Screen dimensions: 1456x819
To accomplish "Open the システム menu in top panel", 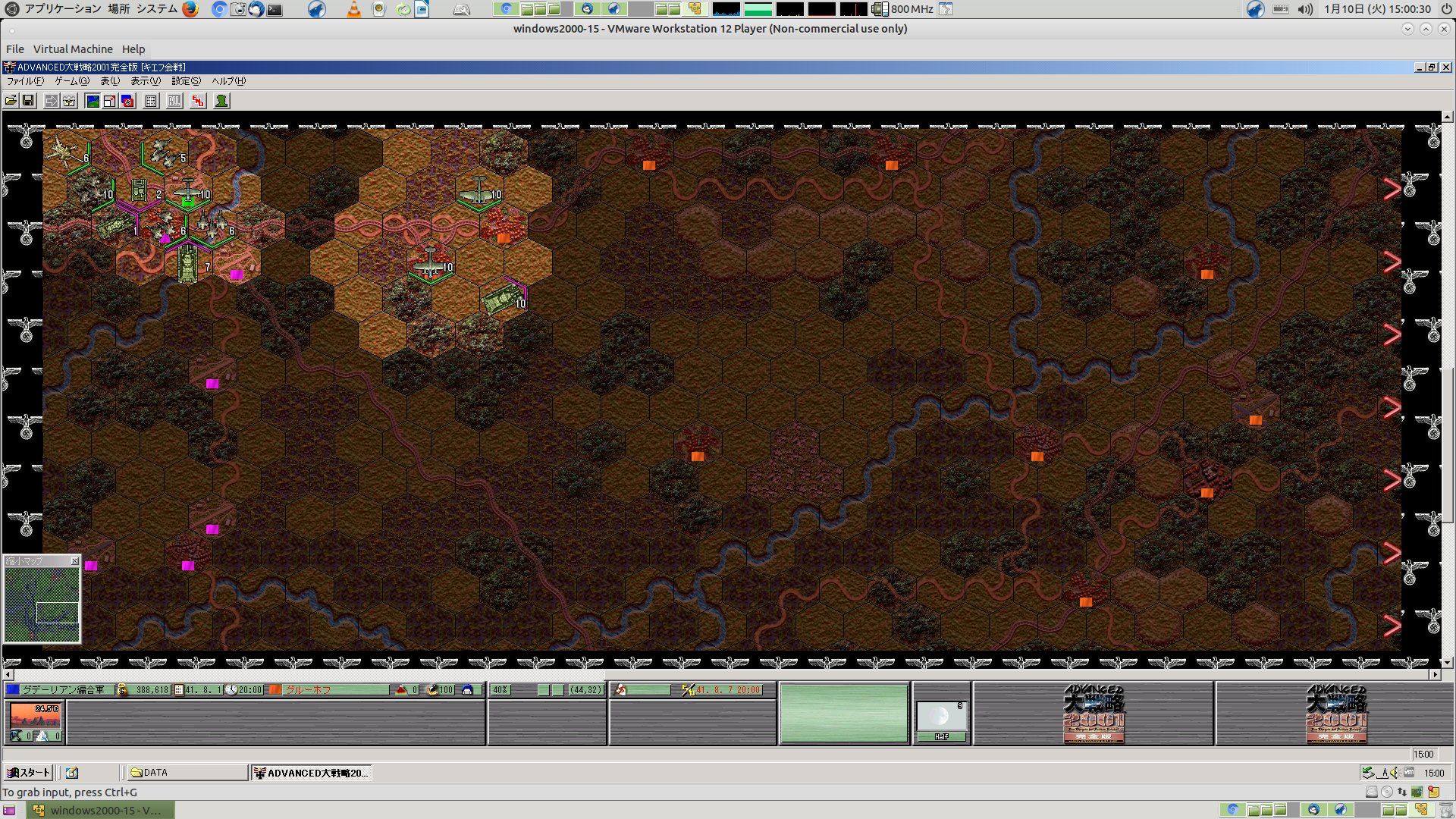I will [156, 9].
